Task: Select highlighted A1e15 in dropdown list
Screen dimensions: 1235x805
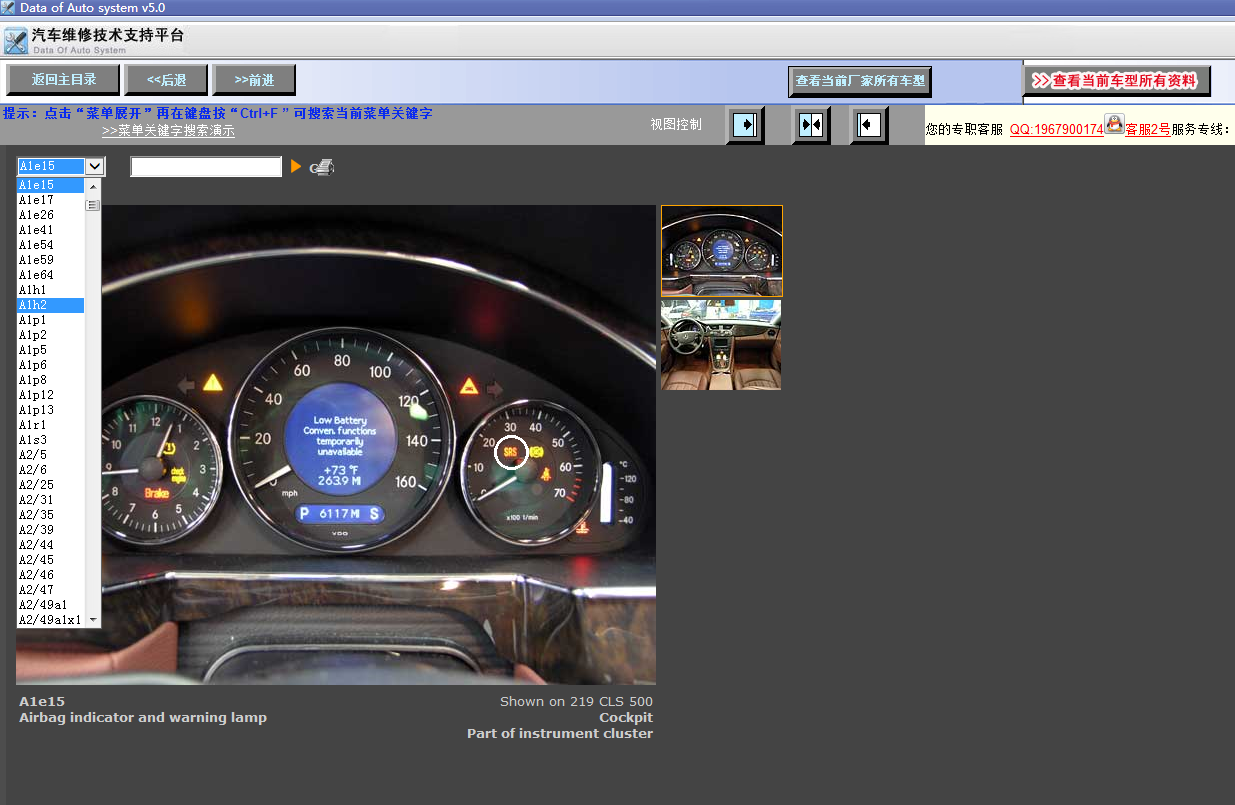Action: 51,185
